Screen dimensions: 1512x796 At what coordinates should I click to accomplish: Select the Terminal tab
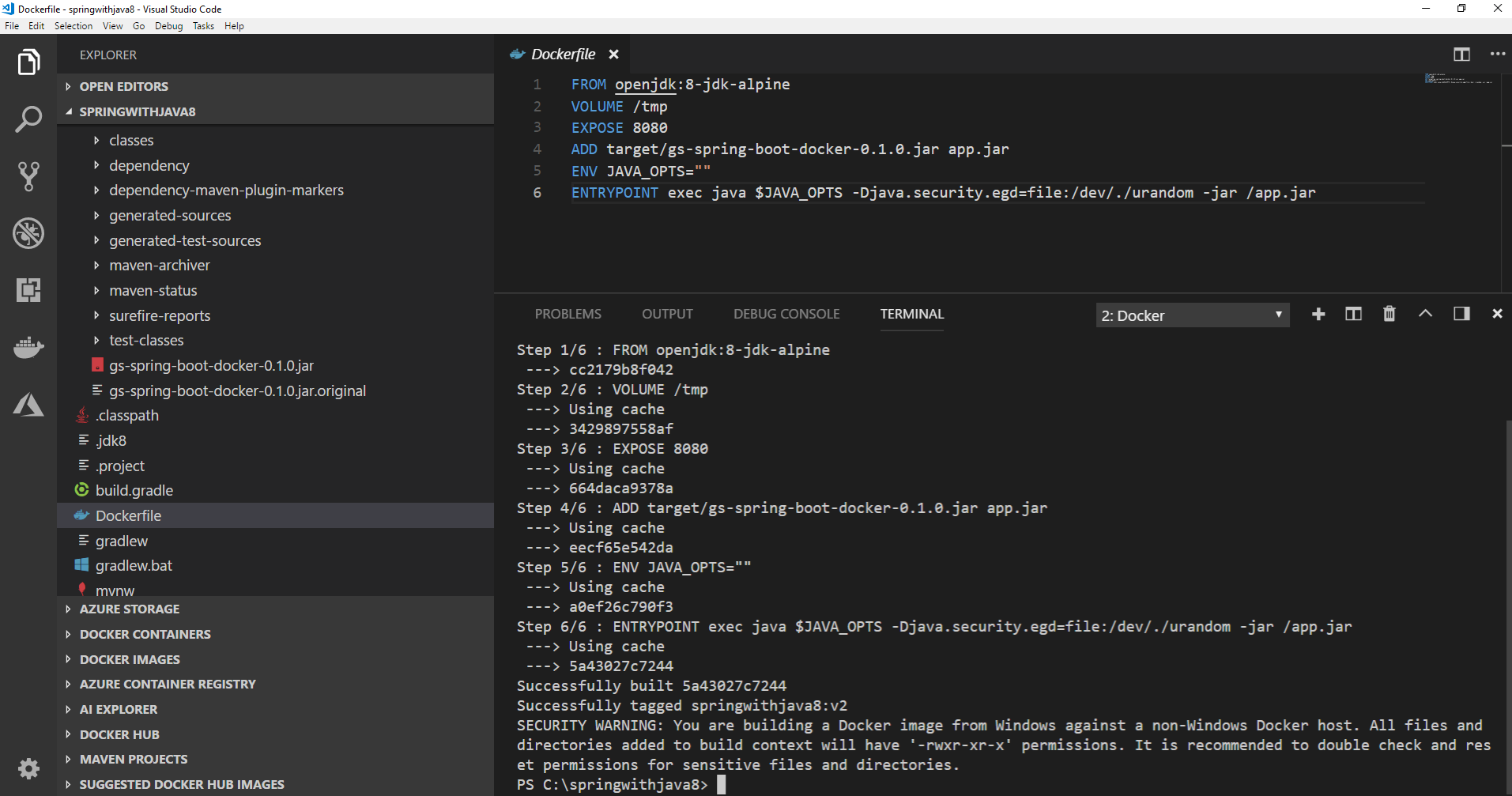tap(912, 315)
